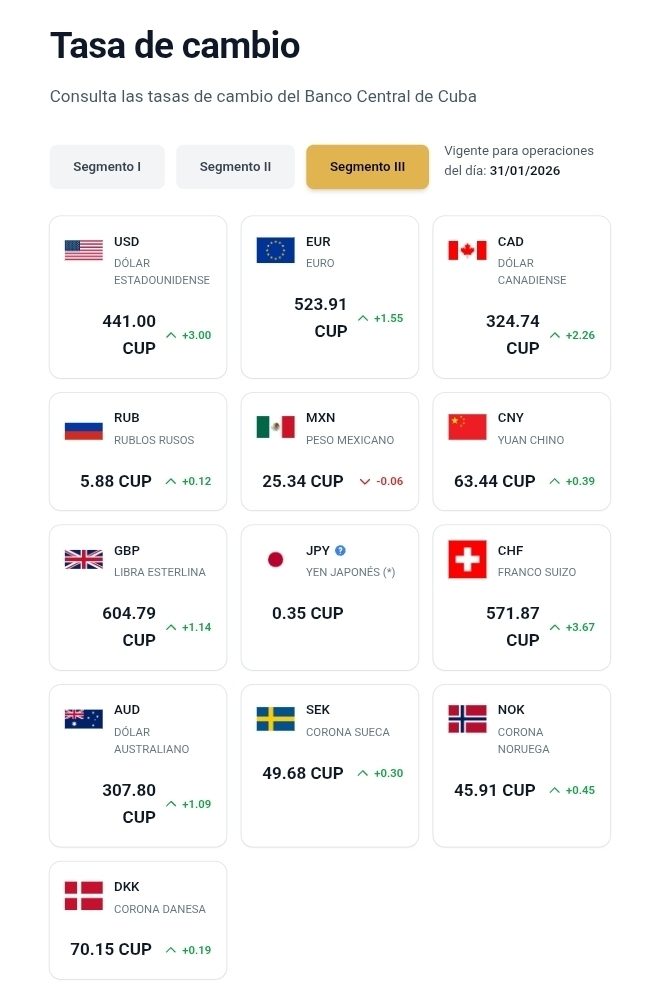Switch to the Segmento II tab
The image size is (647, 1000).
[236, 167]
